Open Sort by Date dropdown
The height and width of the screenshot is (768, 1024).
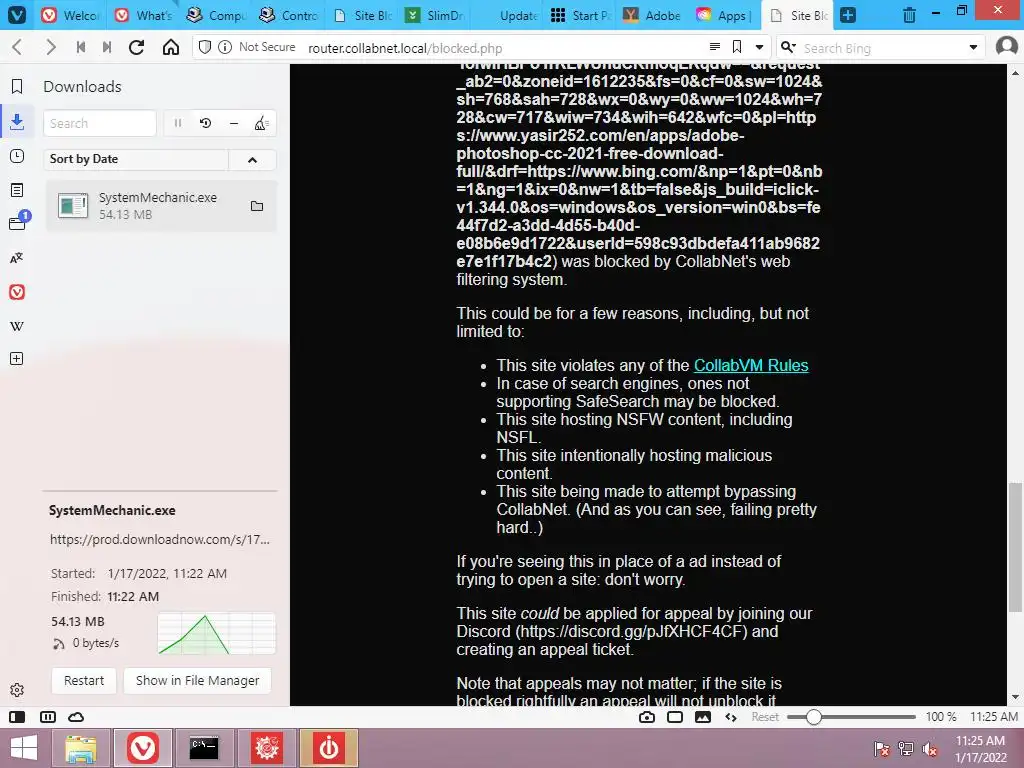136,159
